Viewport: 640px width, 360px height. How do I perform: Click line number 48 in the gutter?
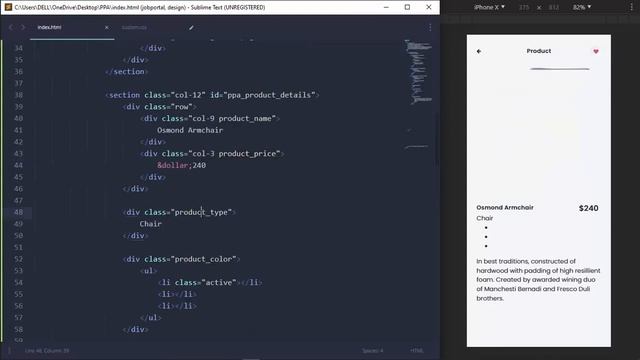coord(18,212)
